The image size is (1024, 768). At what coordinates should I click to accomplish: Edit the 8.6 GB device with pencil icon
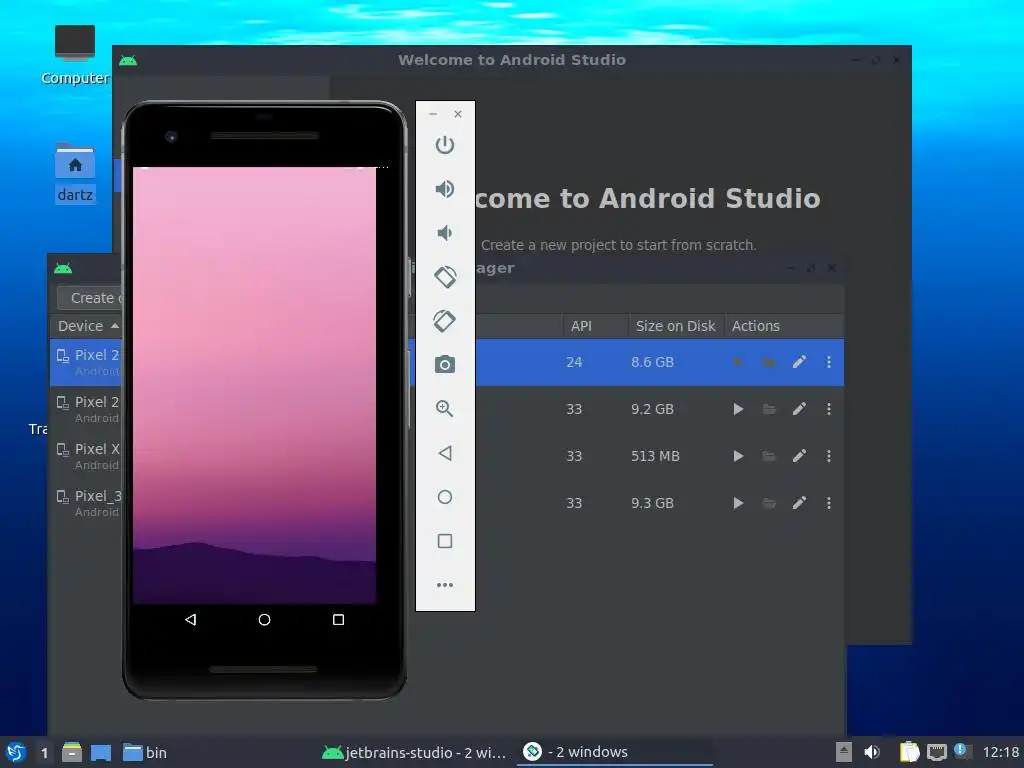tap(799, 362)
